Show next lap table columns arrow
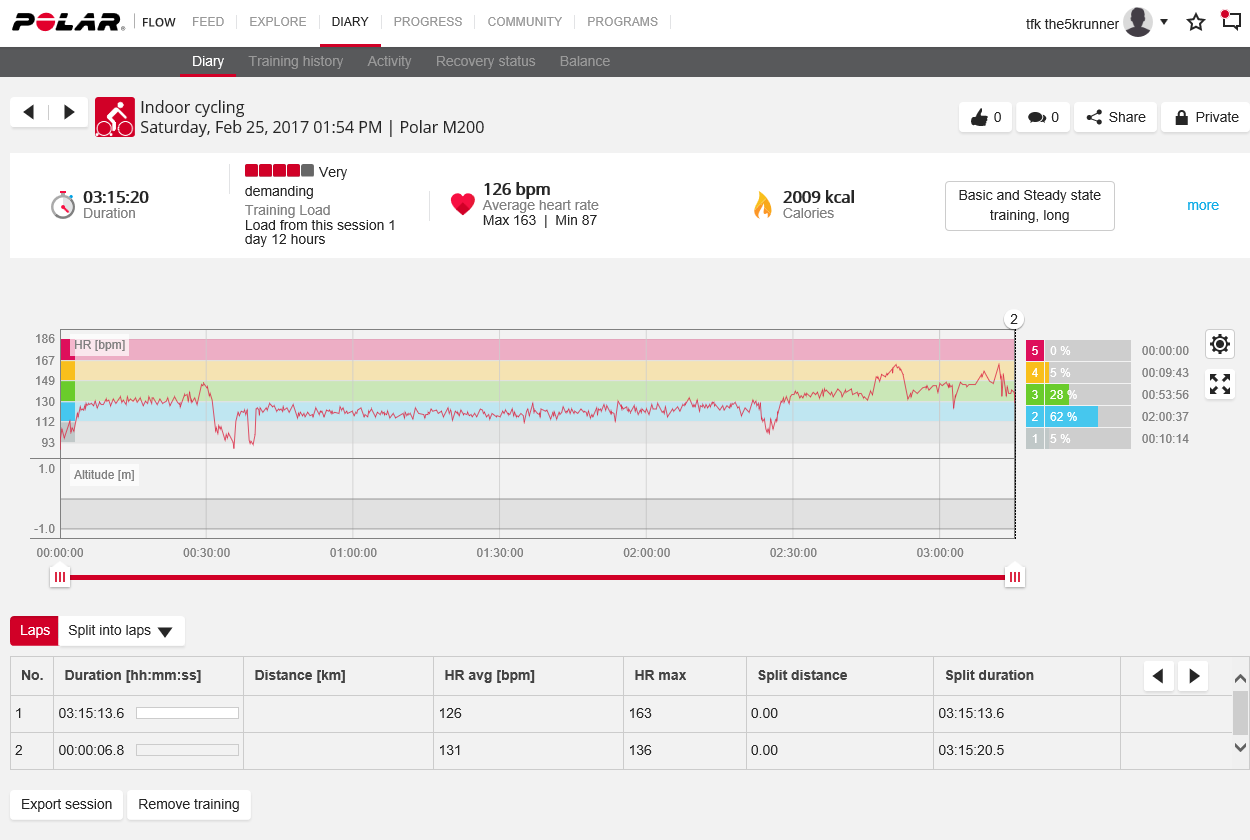The height and width of the screenshot is (840, 1250). (1193, 676)
